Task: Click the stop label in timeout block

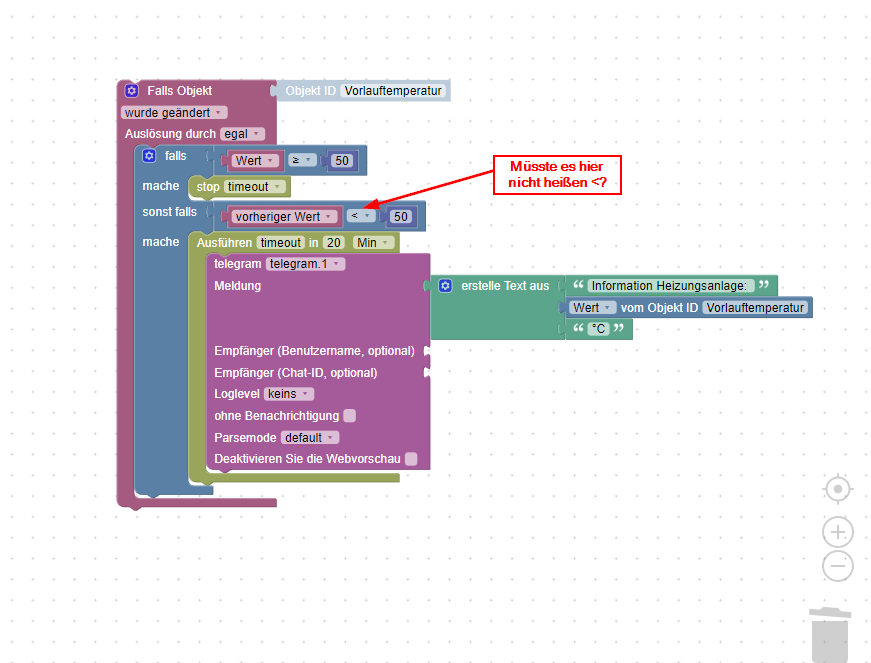Action: 208,187
